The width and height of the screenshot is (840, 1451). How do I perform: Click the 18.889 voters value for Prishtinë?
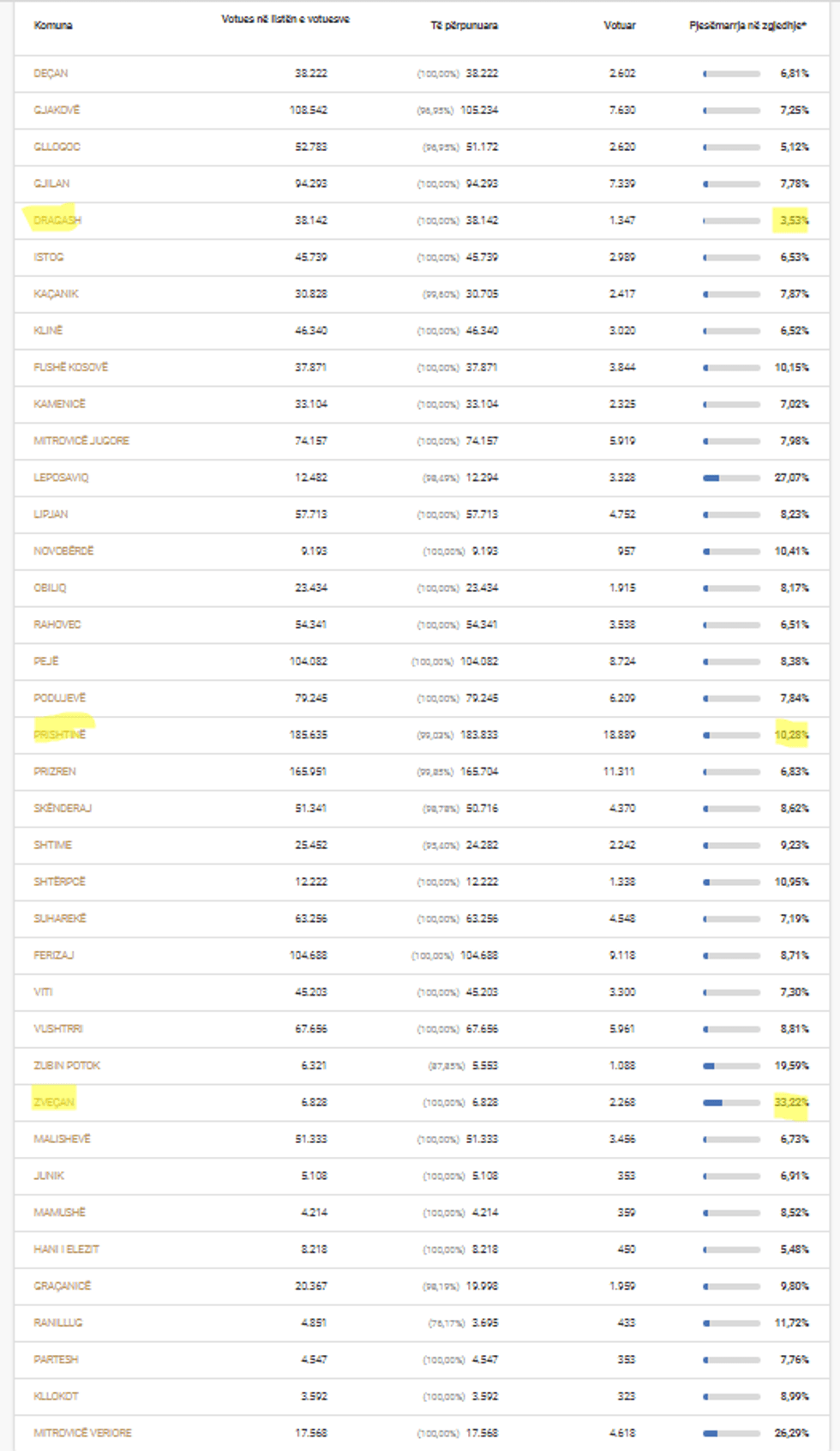click(x=619, y=735)
